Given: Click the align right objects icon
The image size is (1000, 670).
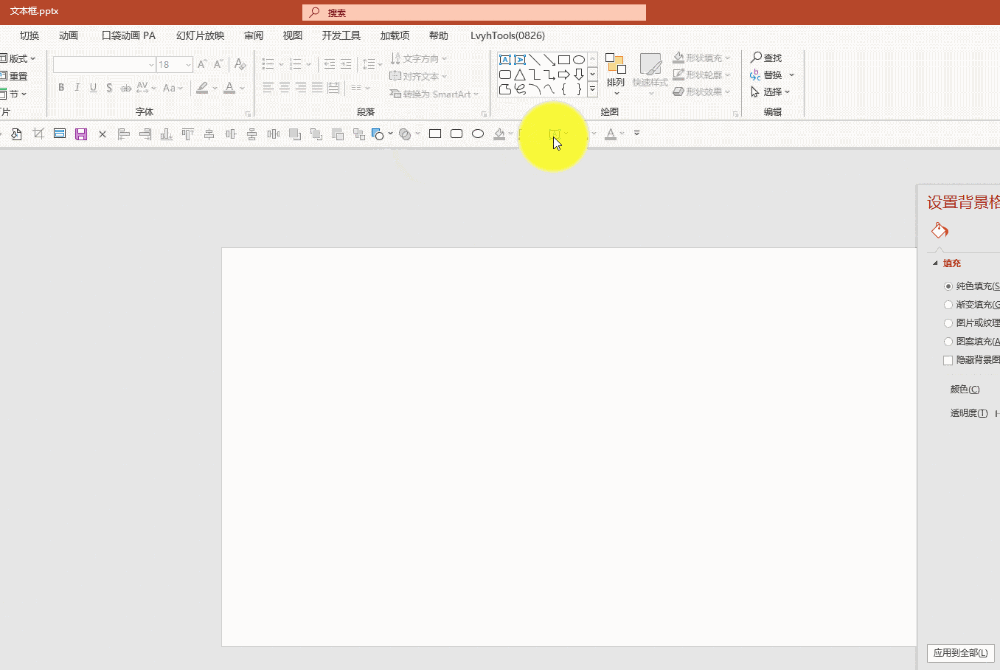Looking at the screenshot, I should coord(145,134).
